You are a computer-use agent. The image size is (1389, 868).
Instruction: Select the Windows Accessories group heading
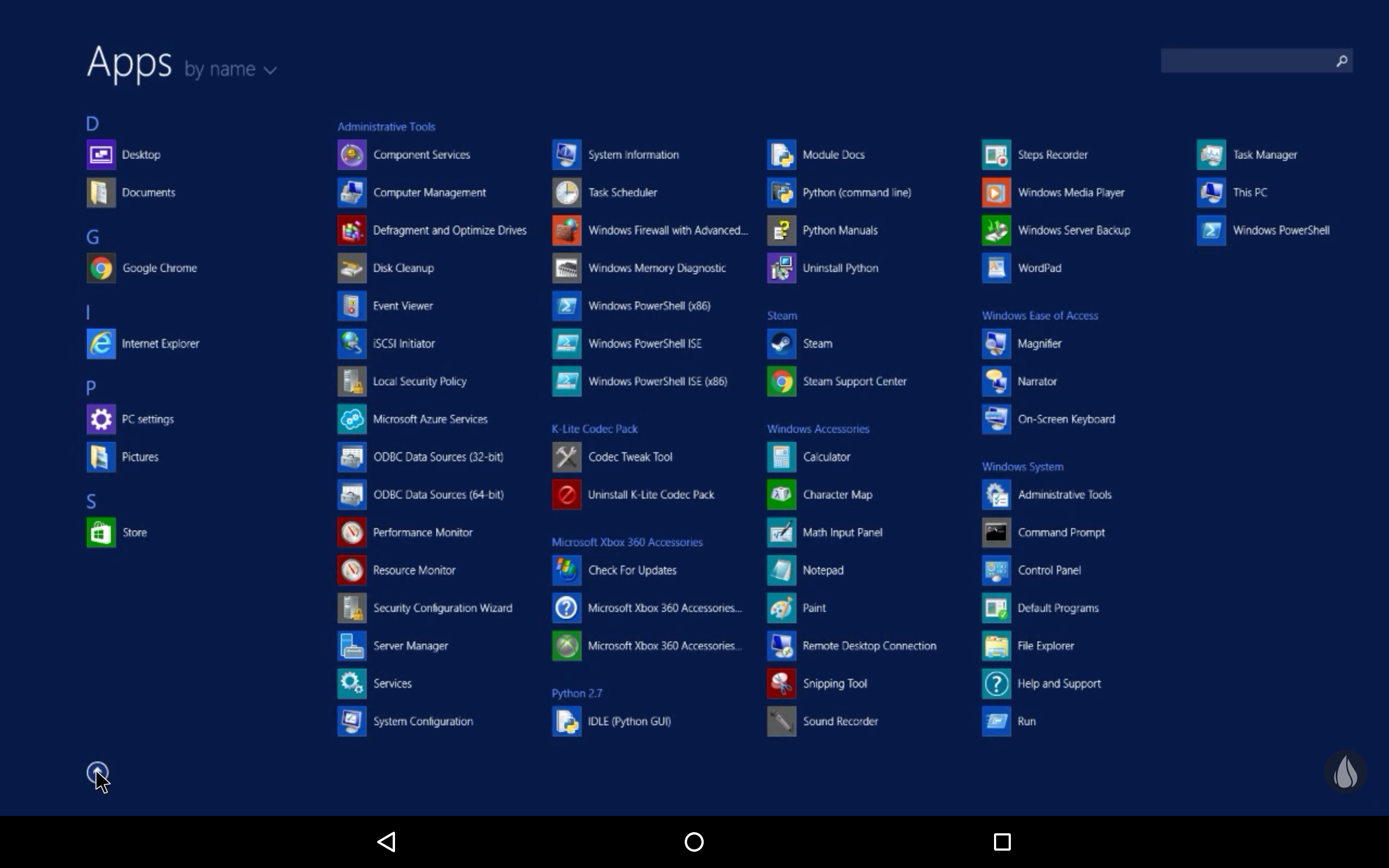tap(818, 429)
